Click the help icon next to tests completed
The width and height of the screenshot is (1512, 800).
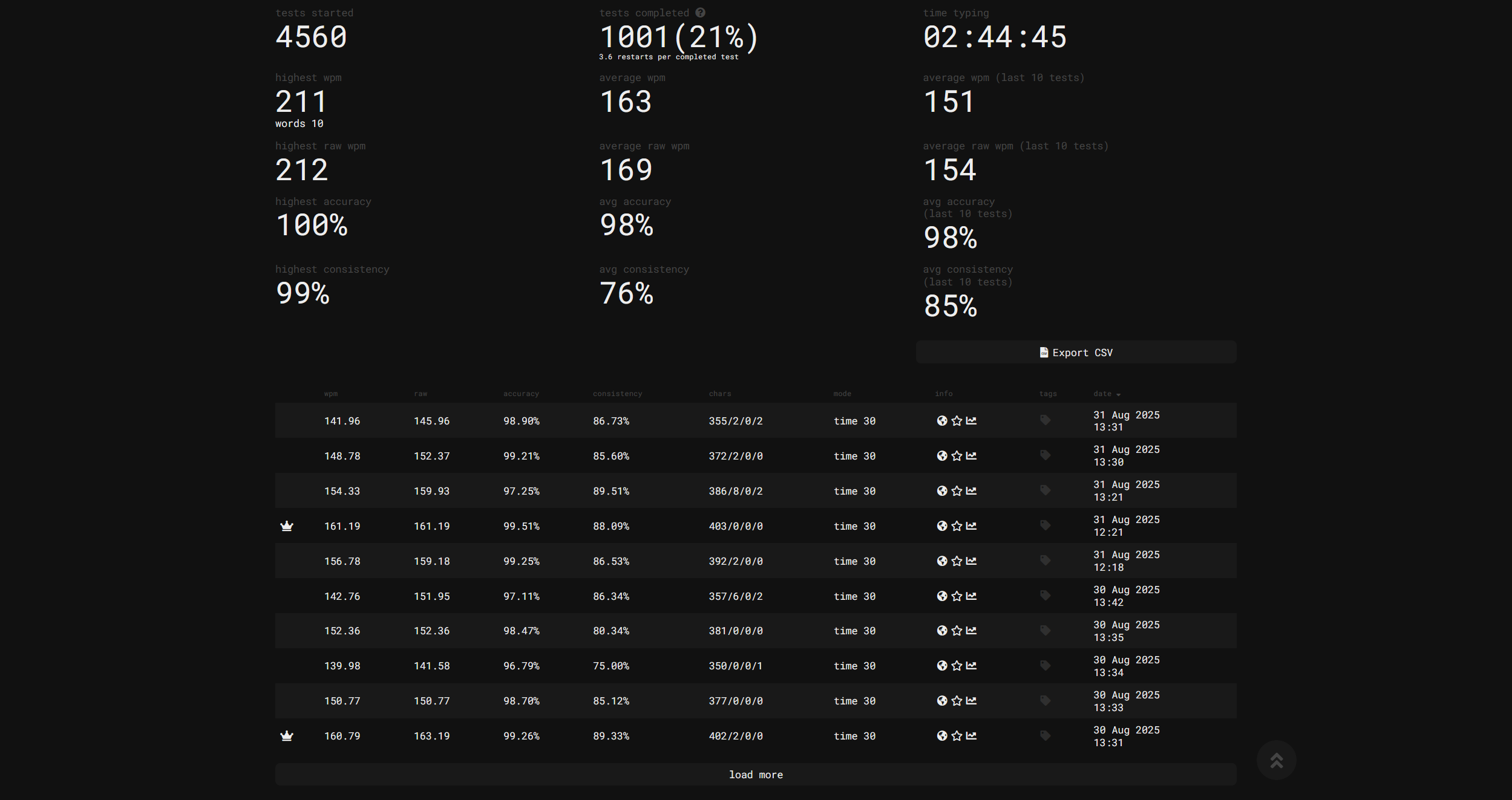700,13
